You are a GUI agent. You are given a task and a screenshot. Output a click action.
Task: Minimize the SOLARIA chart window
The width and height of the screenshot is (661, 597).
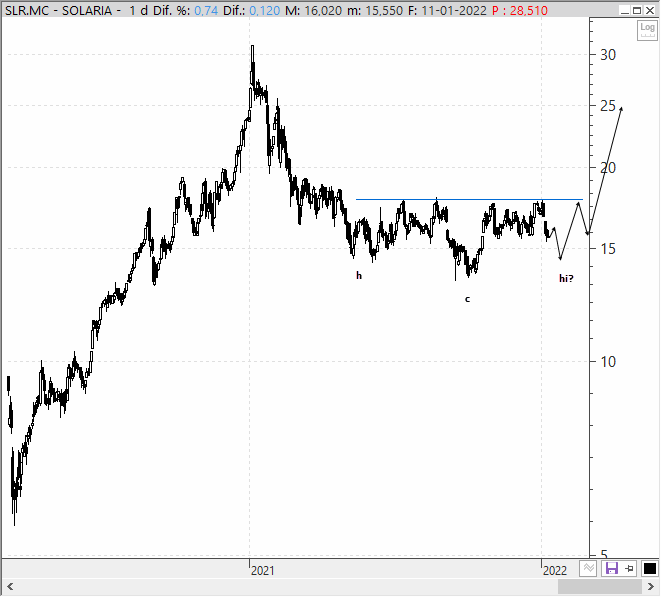point(625,10)
